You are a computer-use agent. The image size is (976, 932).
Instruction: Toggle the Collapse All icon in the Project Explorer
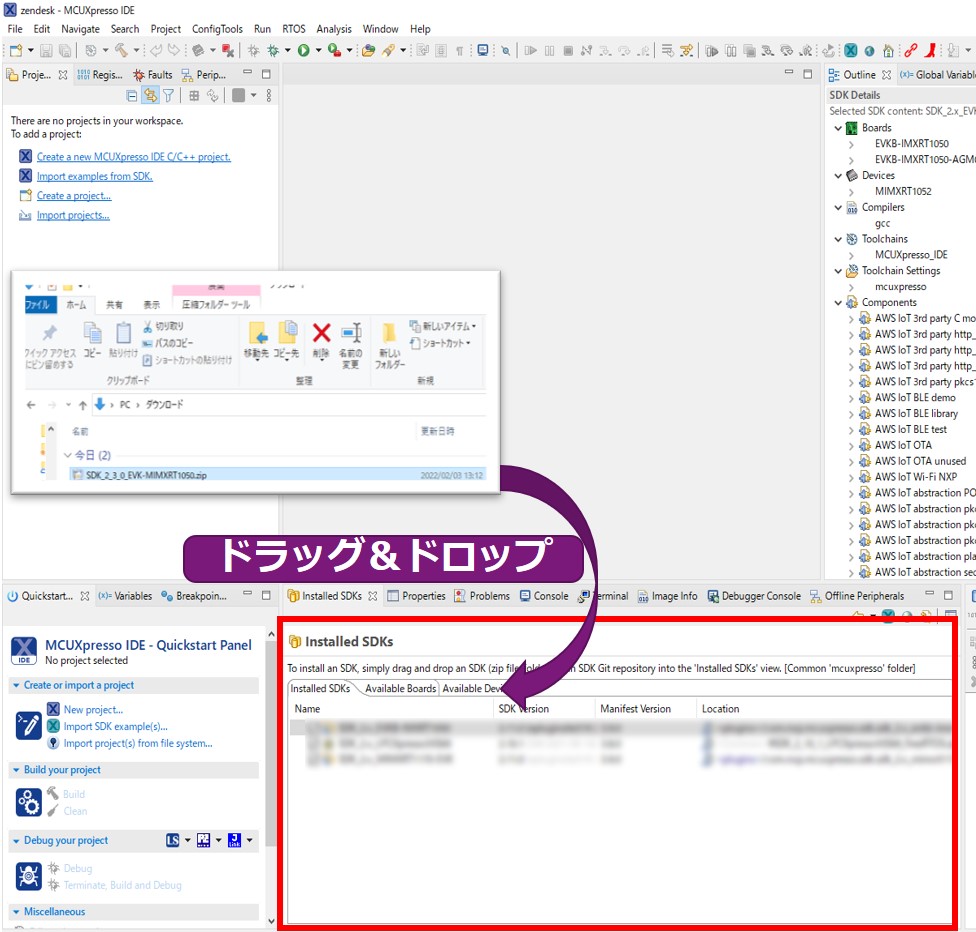(132, 96)
